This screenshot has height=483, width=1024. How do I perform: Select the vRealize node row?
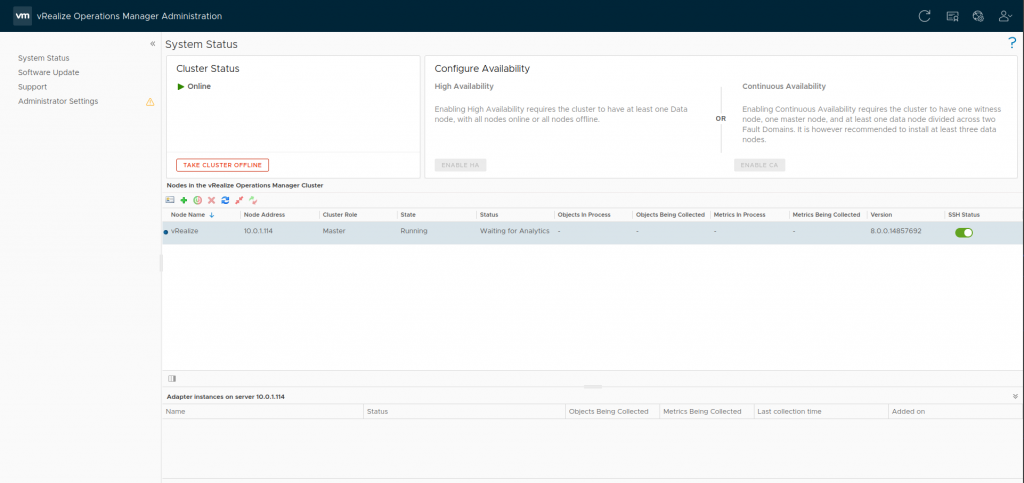[x=400, y=231]
